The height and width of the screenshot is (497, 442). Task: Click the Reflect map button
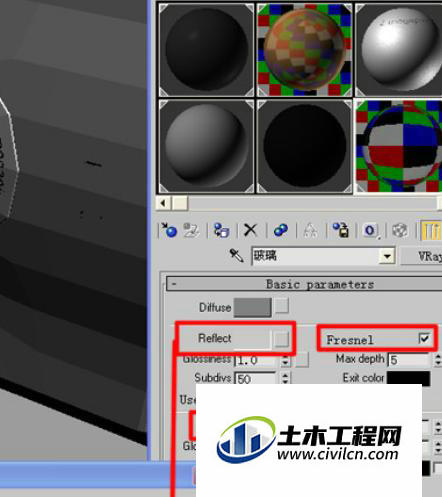[x=281, y=339]
